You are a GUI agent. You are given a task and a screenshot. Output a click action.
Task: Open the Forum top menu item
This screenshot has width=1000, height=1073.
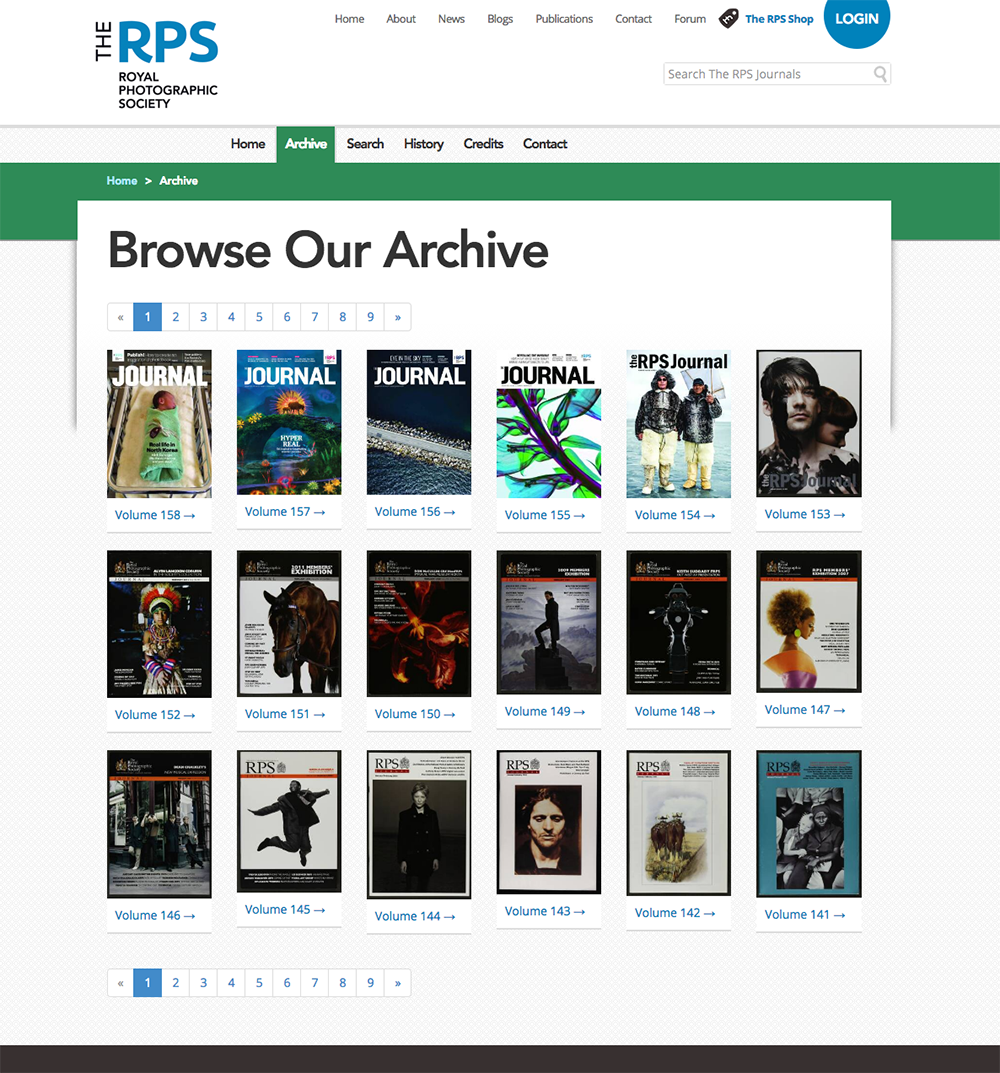[690, 19]
